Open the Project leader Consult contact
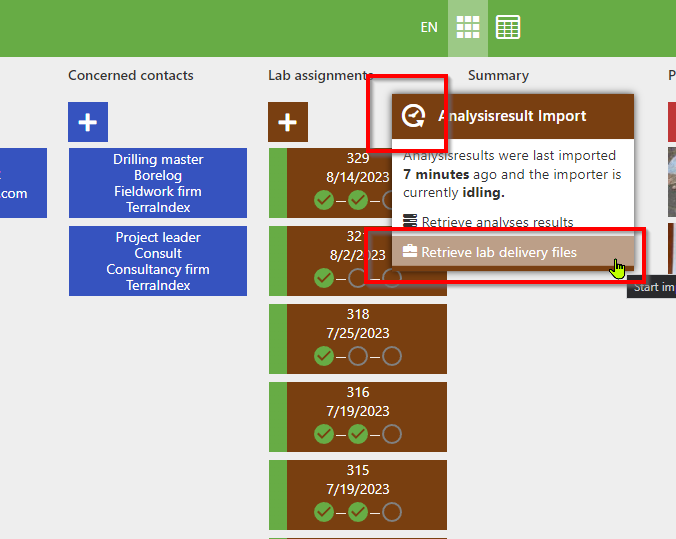Image resolution: width=676 pixels, height=539 pixels. click(158, 261)
